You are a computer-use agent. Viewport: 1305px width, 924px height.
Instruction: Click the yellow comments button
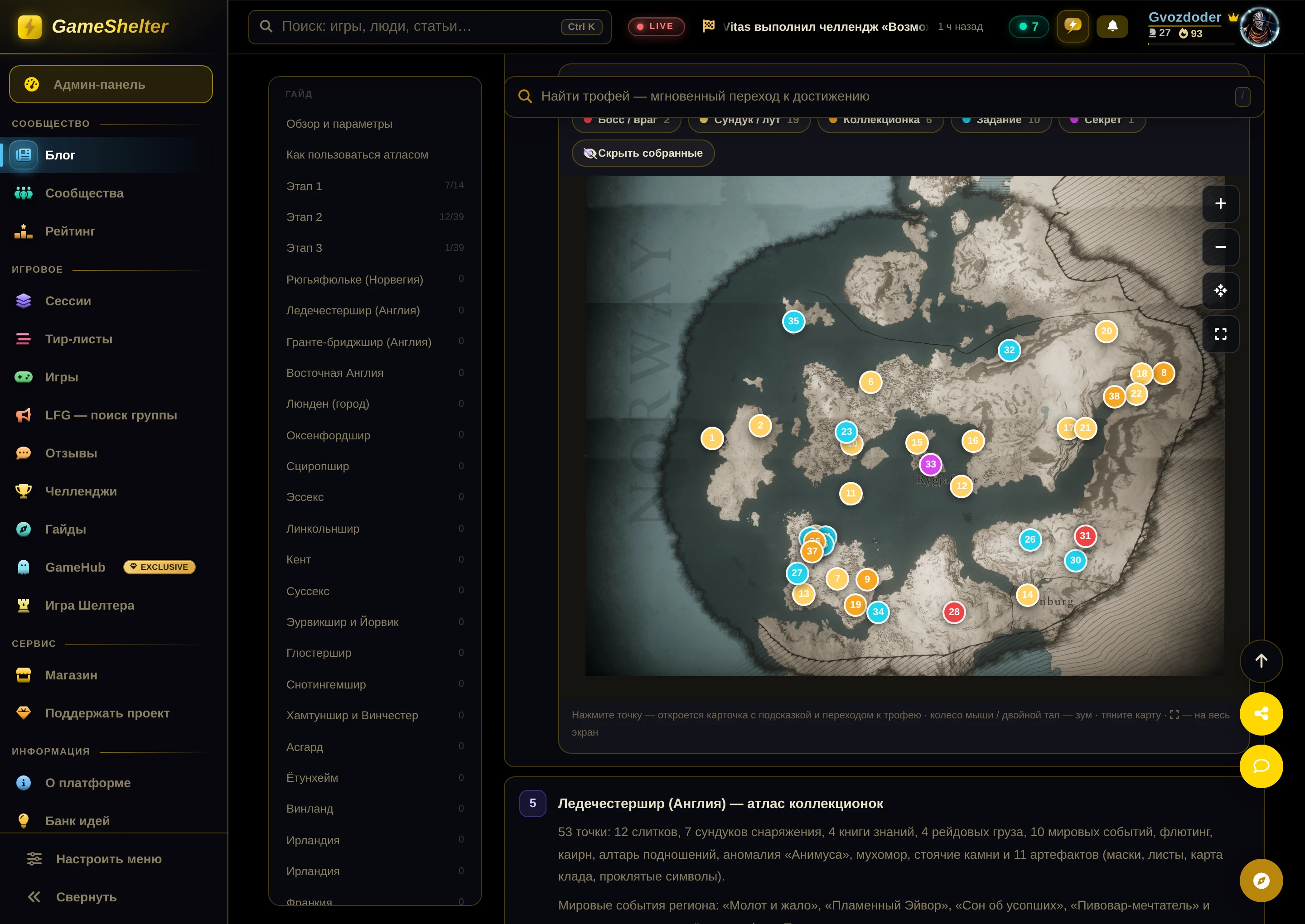pos(1261,766)
